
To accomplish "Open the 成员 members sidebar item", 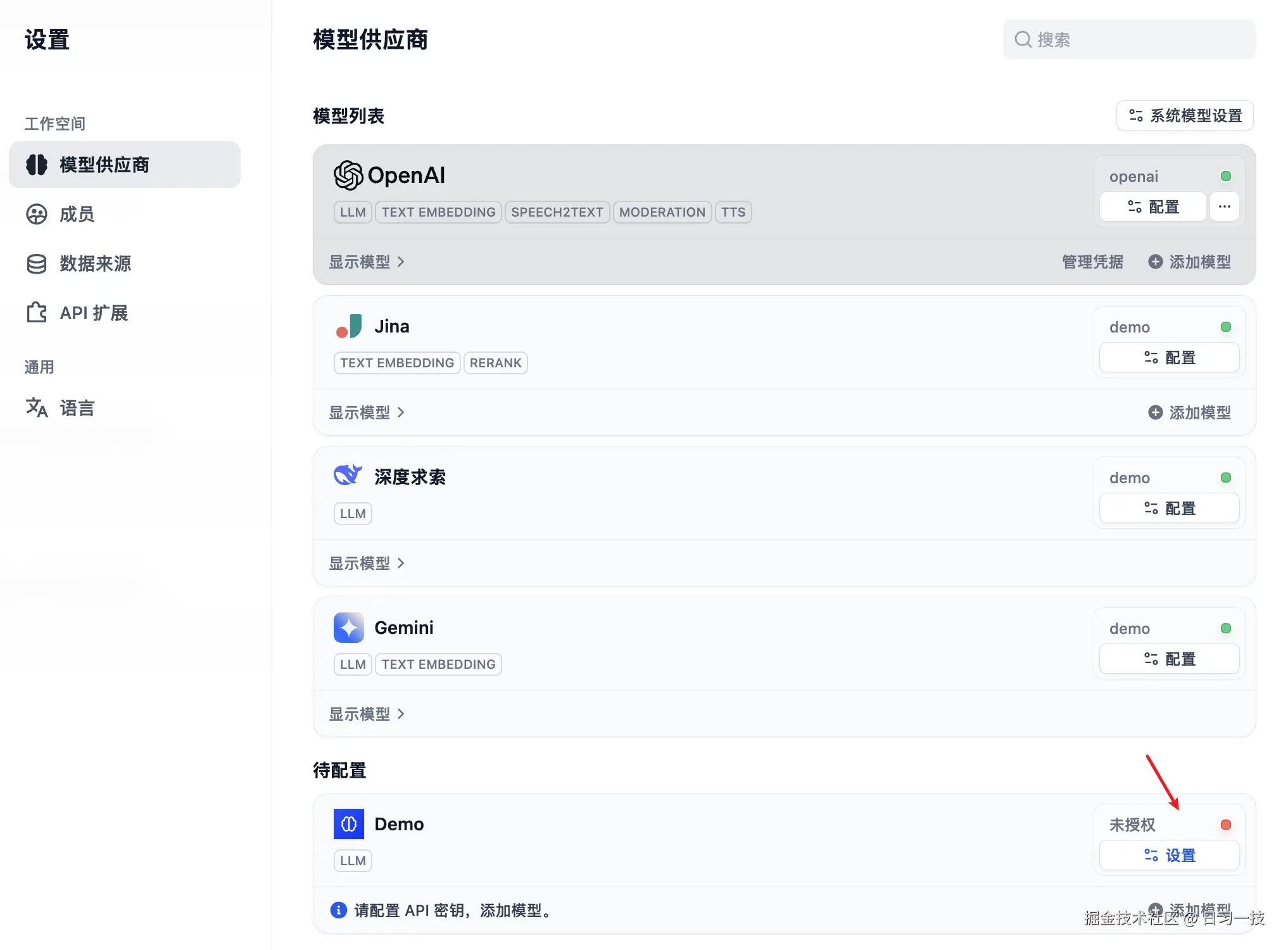I will click(x=76, y=214).
